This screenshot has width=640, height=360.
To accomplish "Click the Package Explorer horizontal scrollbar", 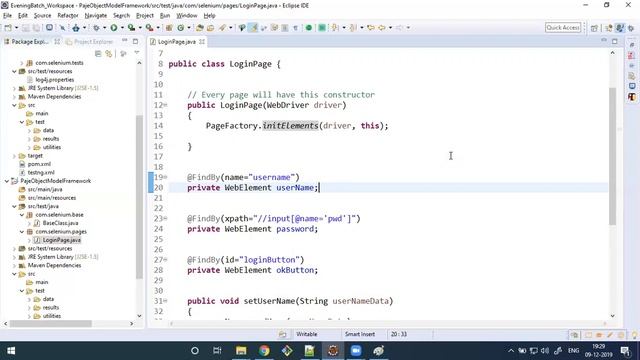I will pos(51,323).
